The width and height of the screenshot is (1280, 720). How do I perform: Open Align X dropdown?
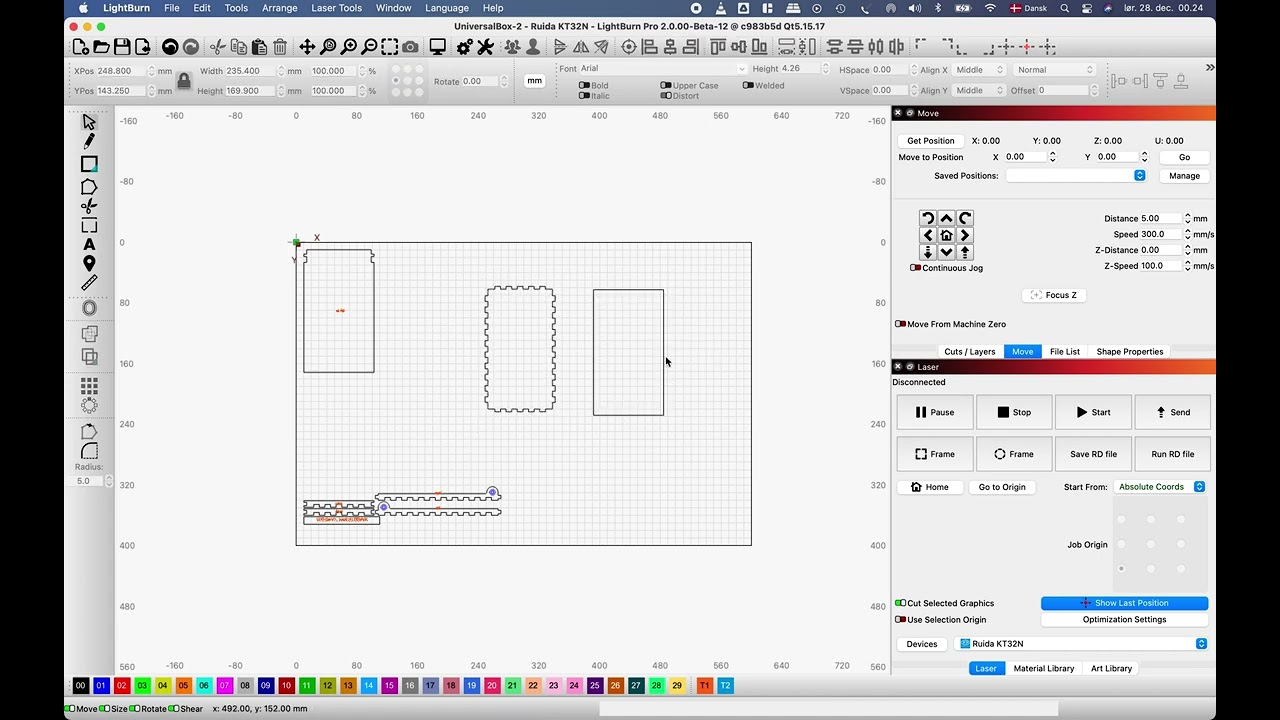coord(979,70)
